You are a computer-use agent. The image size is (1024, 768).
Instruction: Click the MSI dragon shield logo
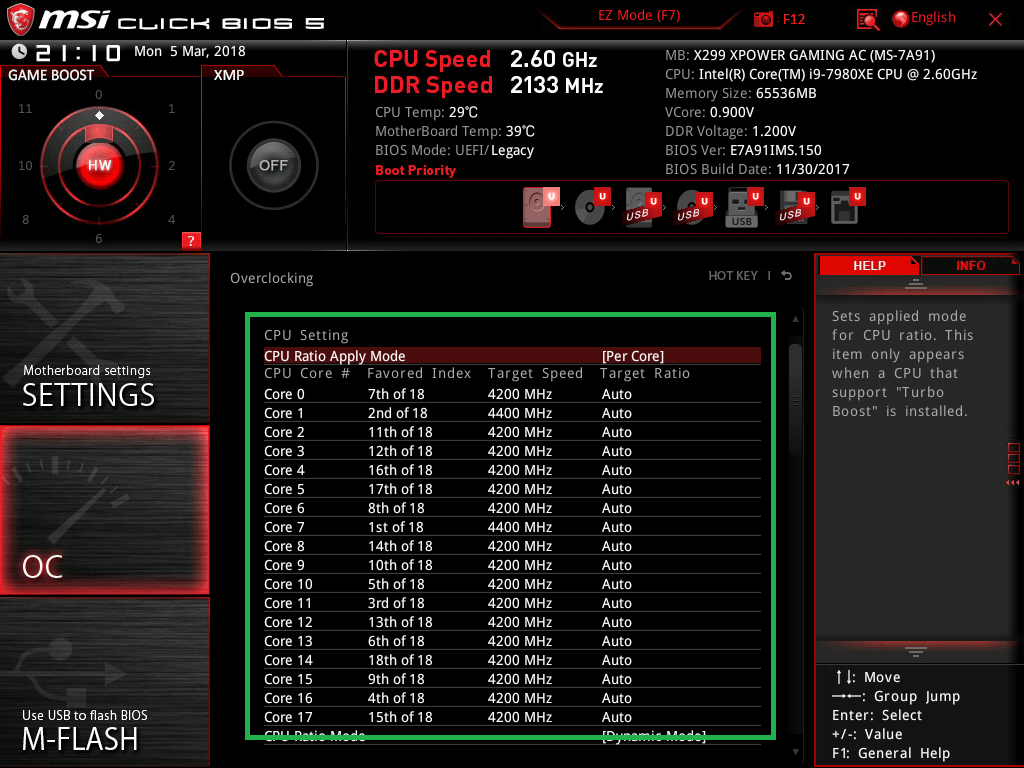[20, 20]
